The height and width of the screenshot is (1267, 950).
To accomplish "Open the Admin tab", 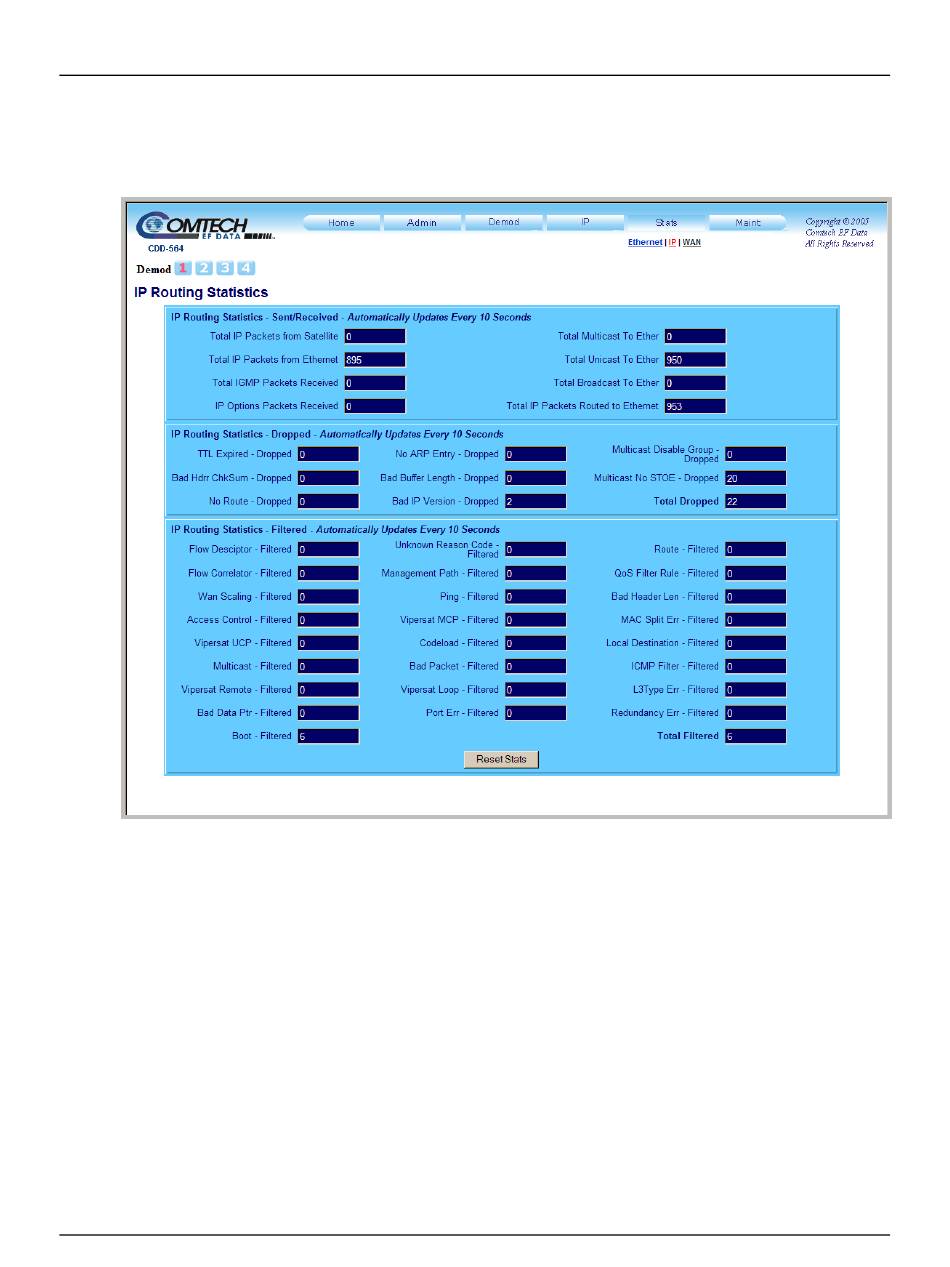I will click(422, 223).
